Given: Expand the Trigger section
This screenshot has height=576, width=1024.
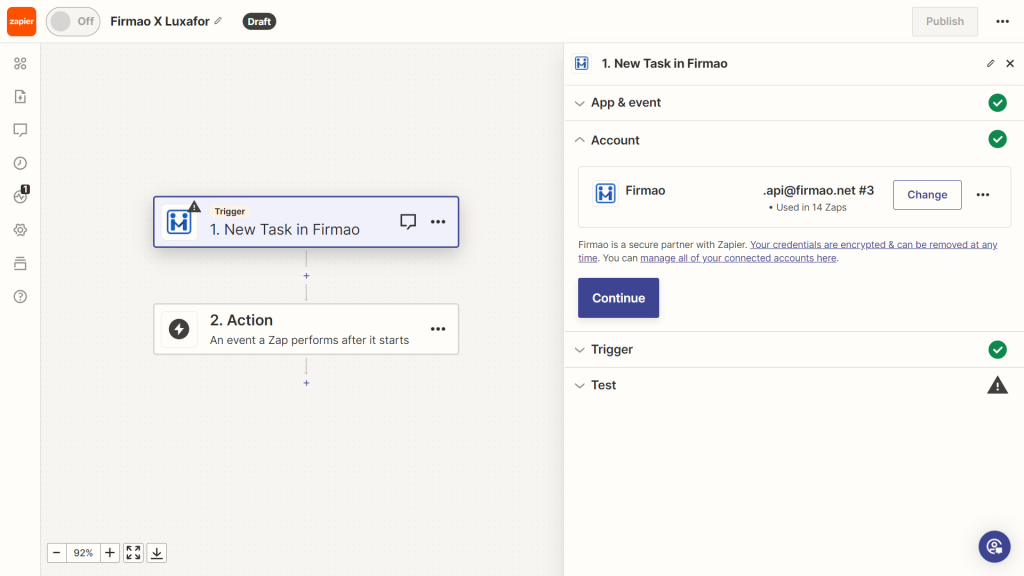Looking at the screenshot, I should 612,349.
